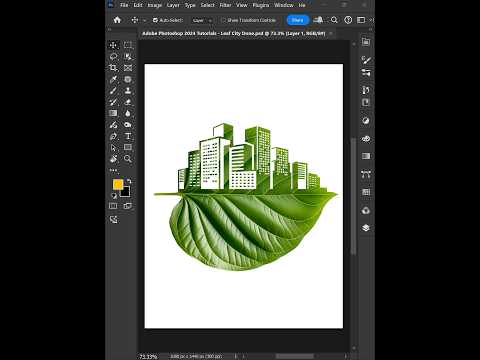Select the Spot Healing Brush tool

pos(128,79)
